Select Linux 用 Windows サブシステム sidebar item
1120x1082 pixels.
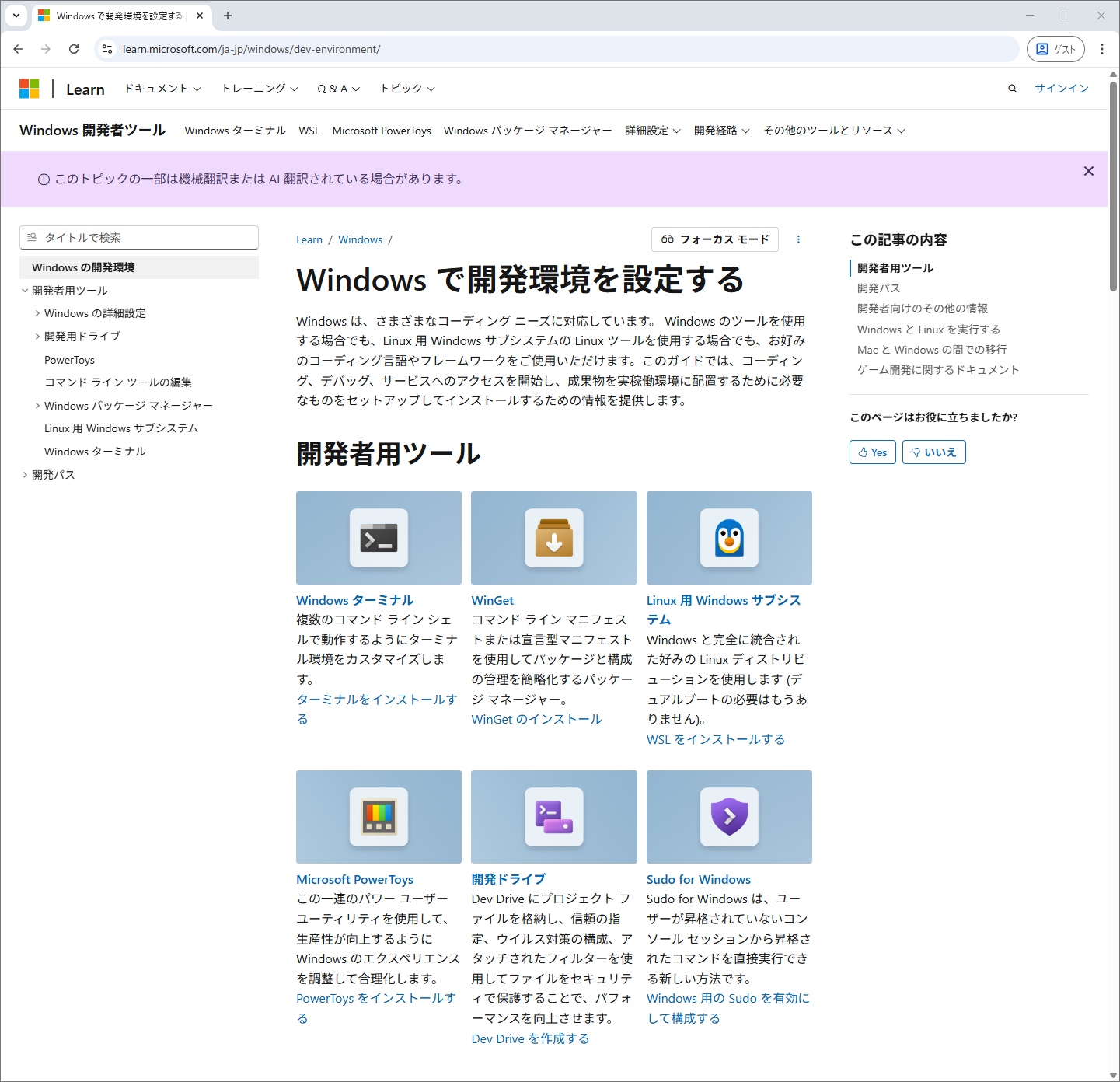coord(121,428)
